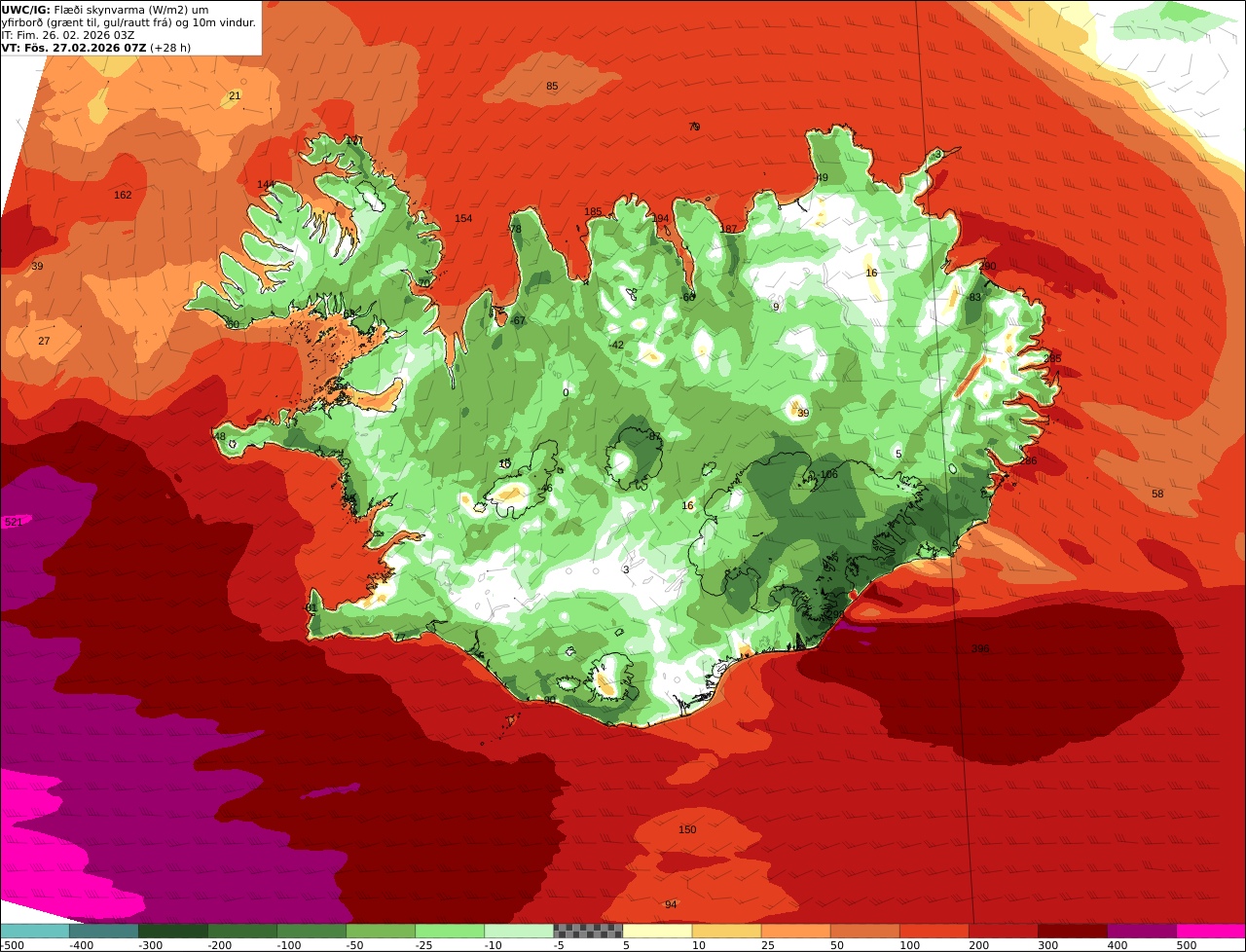Click the ocean value 58 east of Iceland

tap(1157, 494)
